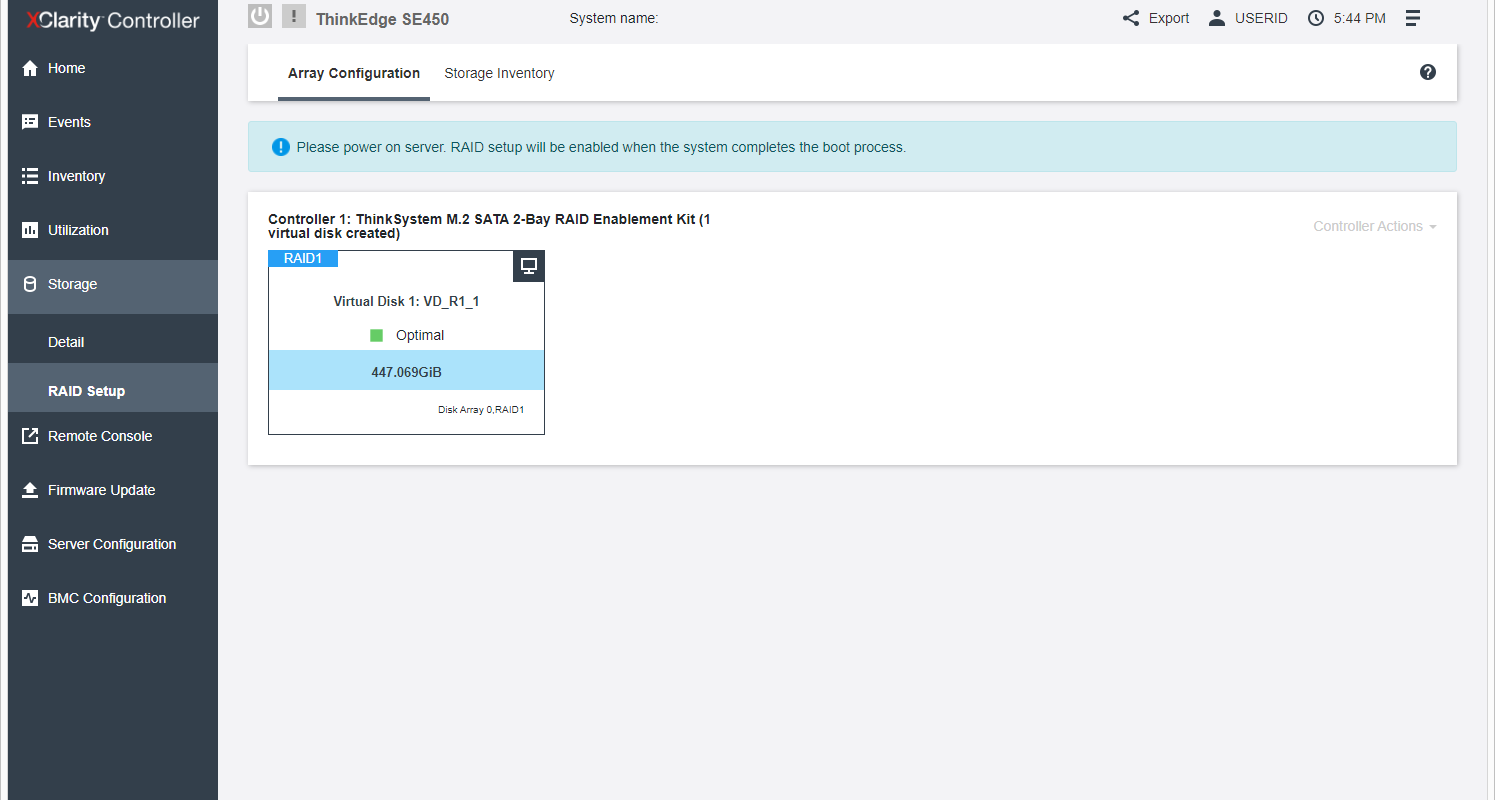The height and width of the screenshot is (800, 1495).
Task: Click the power button icon
Action: pos(260,16)
